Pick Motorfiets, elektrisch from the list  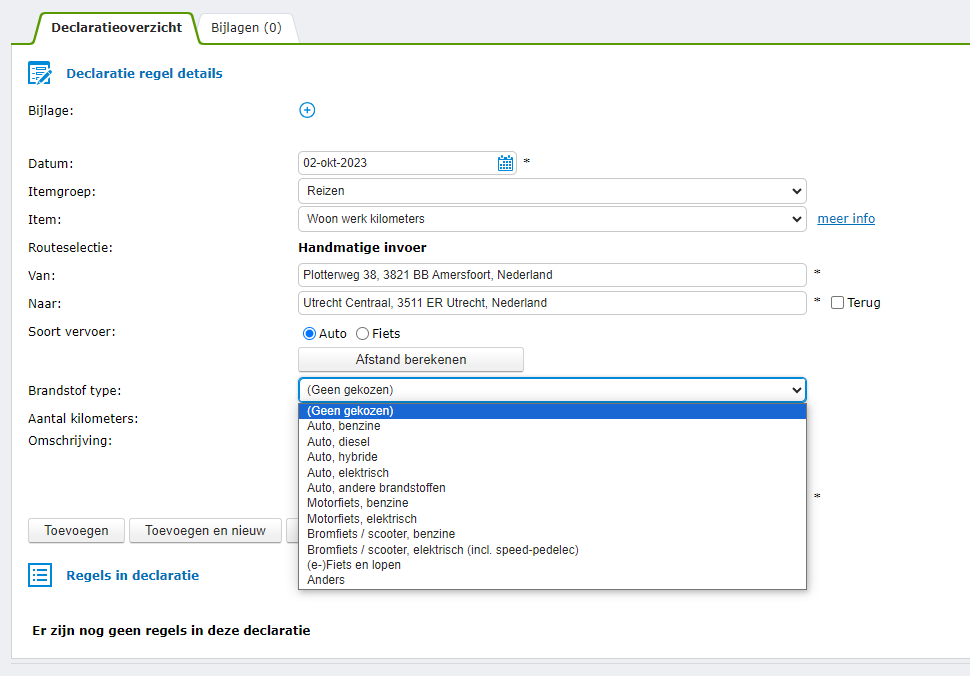tap(362, 519)
